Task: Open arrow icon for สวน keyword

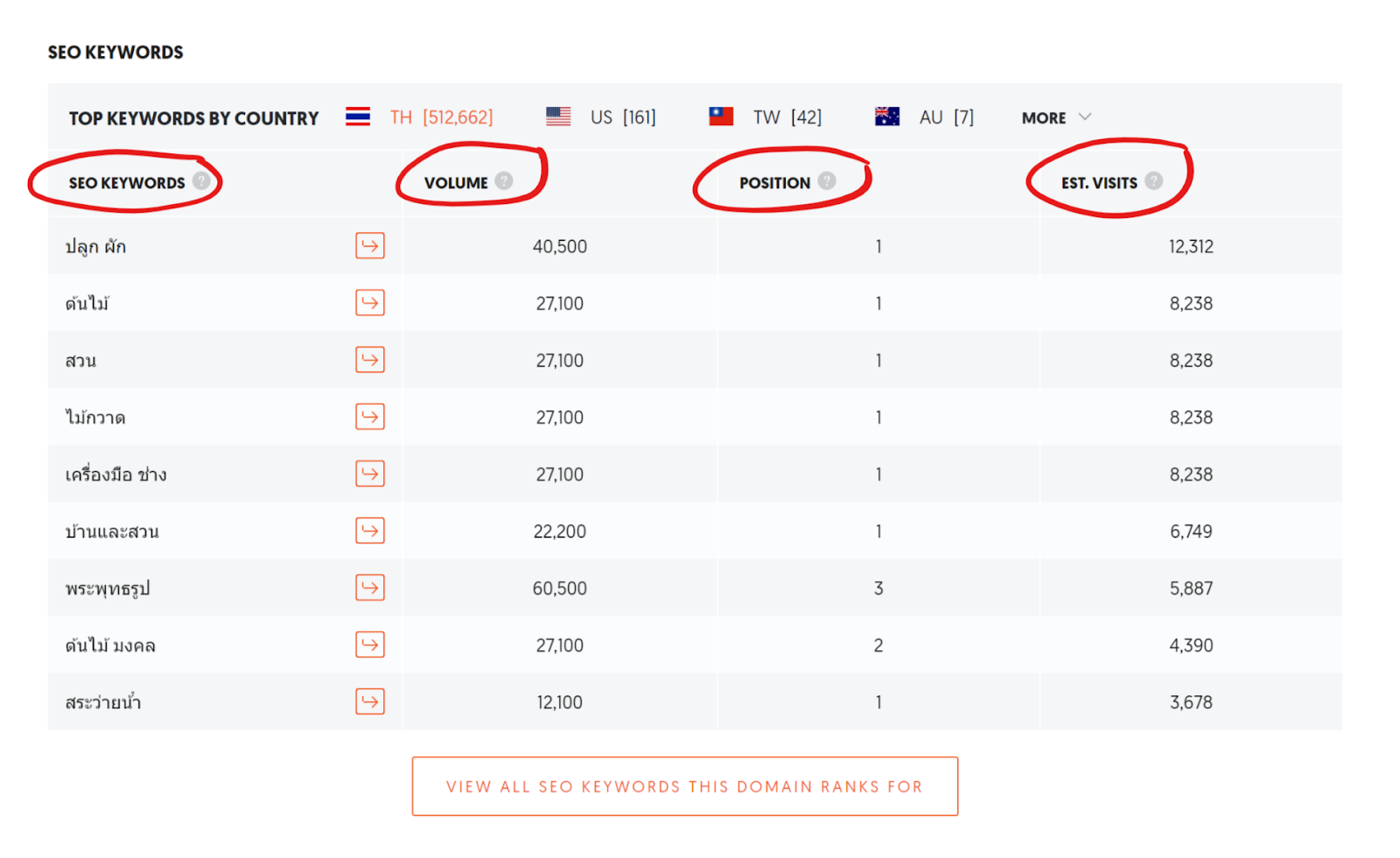Action: (370, 360)
